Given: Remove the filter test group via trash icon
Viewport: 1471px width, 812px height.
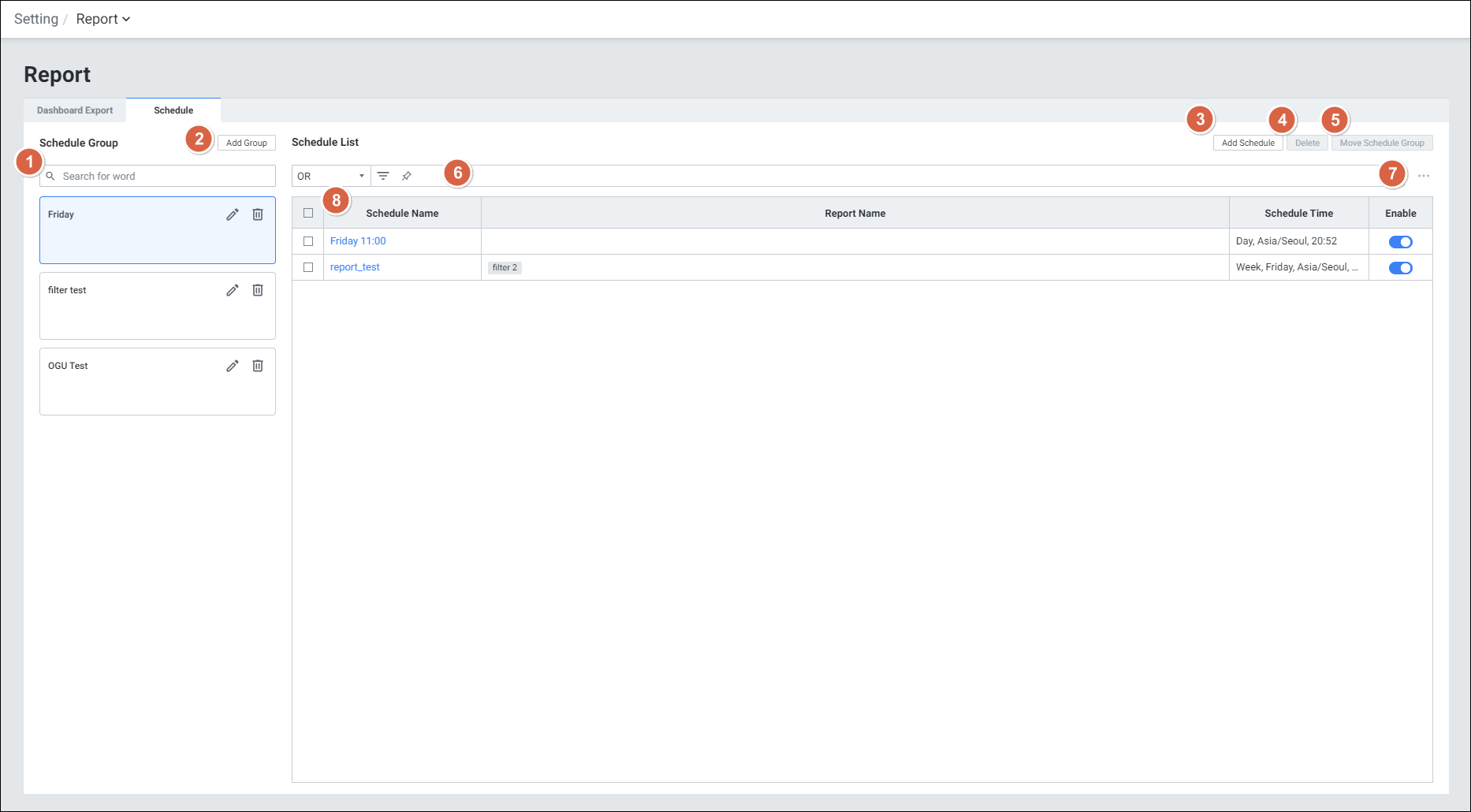Looking at the screenshot, I should [258, 290].
